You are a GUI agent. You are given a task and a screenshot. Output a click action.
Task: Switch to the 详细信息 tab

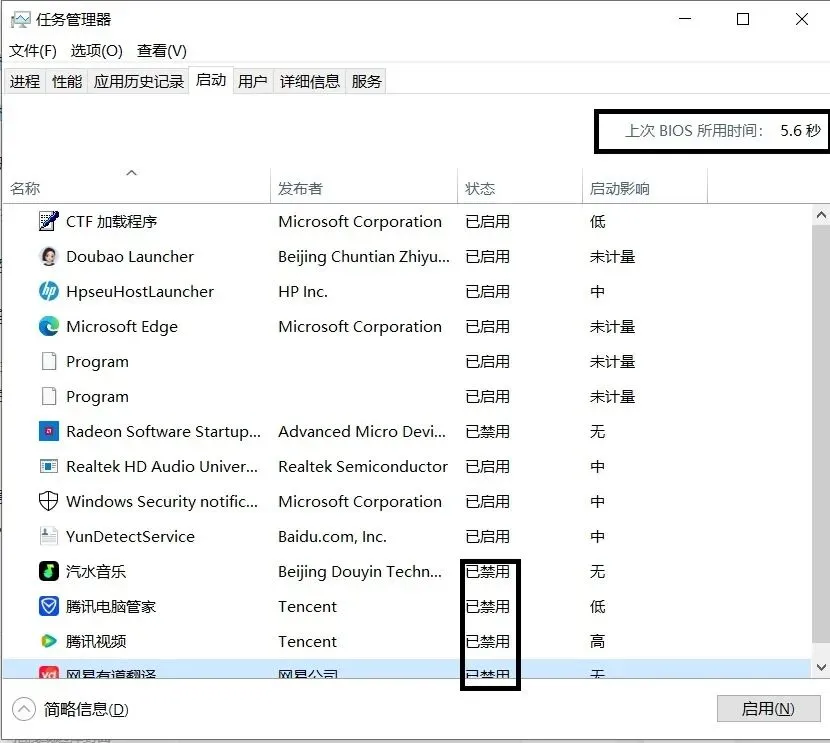click(310, 81)
